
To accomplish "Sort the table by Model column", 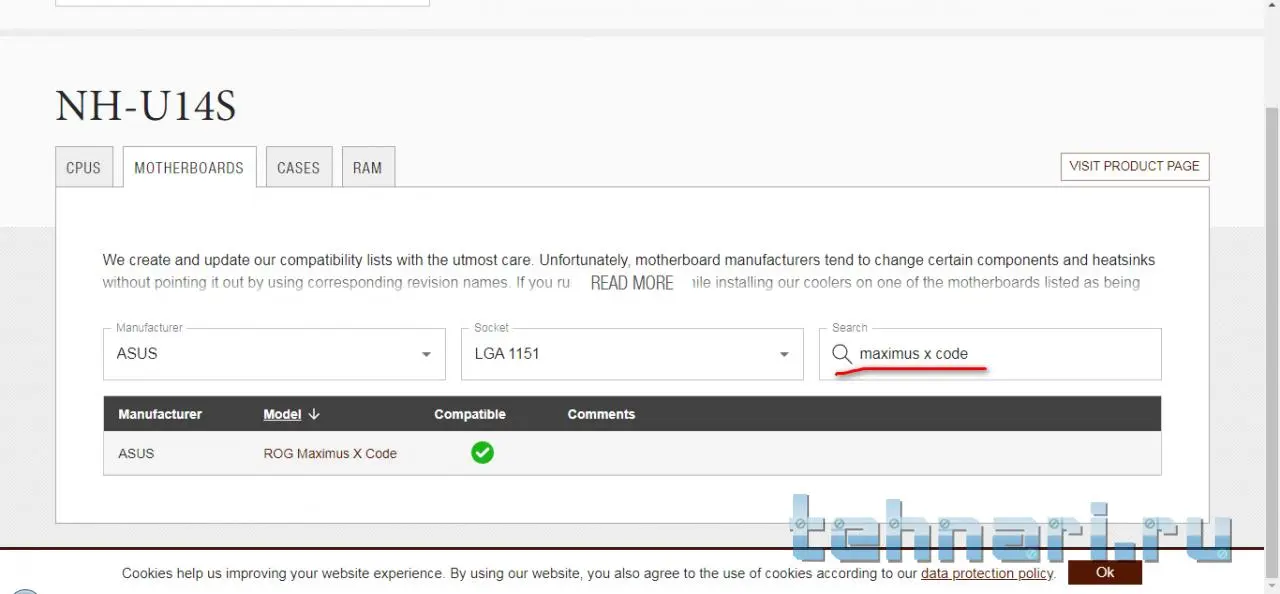I will coord(282,414).
